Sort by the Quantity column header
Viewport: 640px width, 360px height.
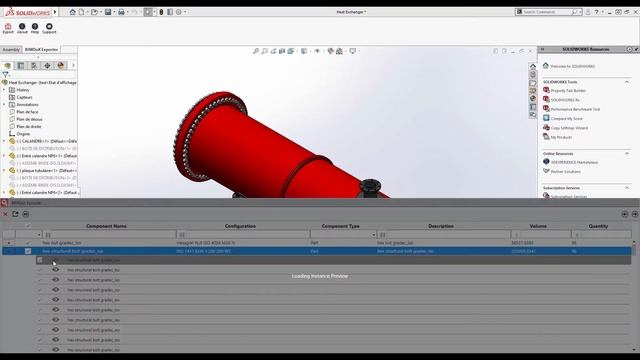tap(598, 226)
